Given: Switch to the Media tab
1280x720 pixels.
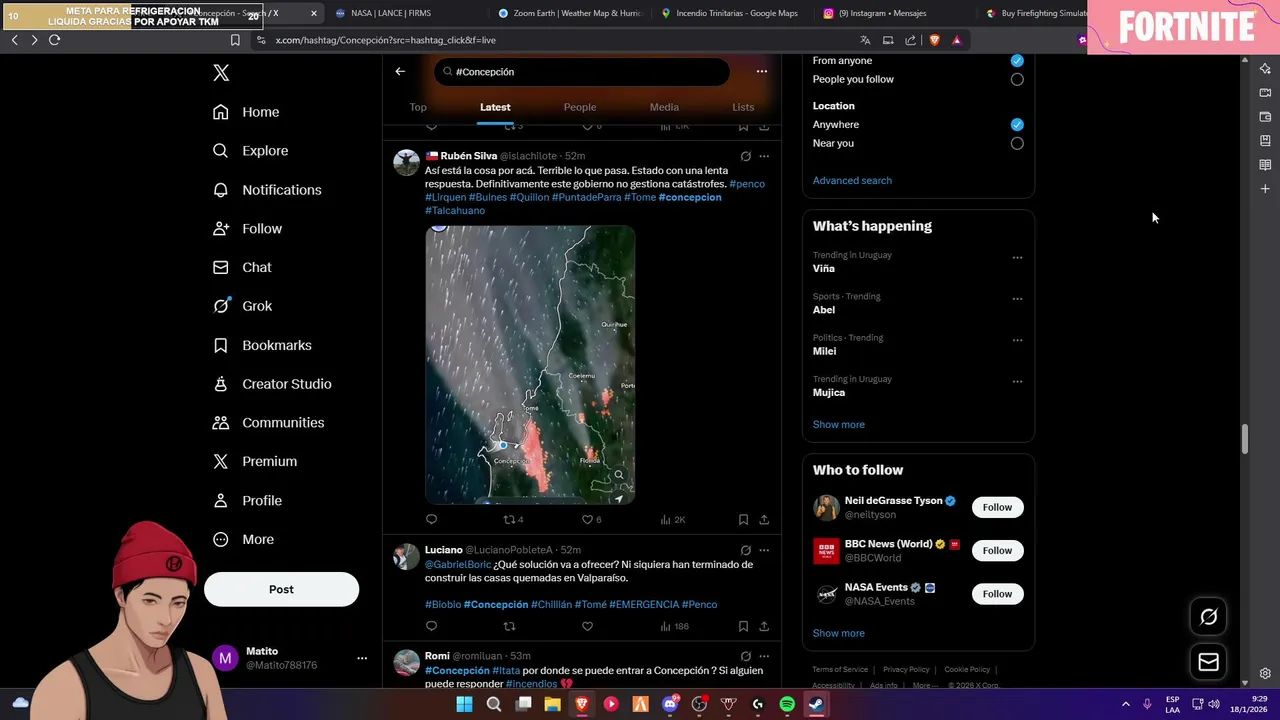Looking at the screenshot, I should [664, 107].
